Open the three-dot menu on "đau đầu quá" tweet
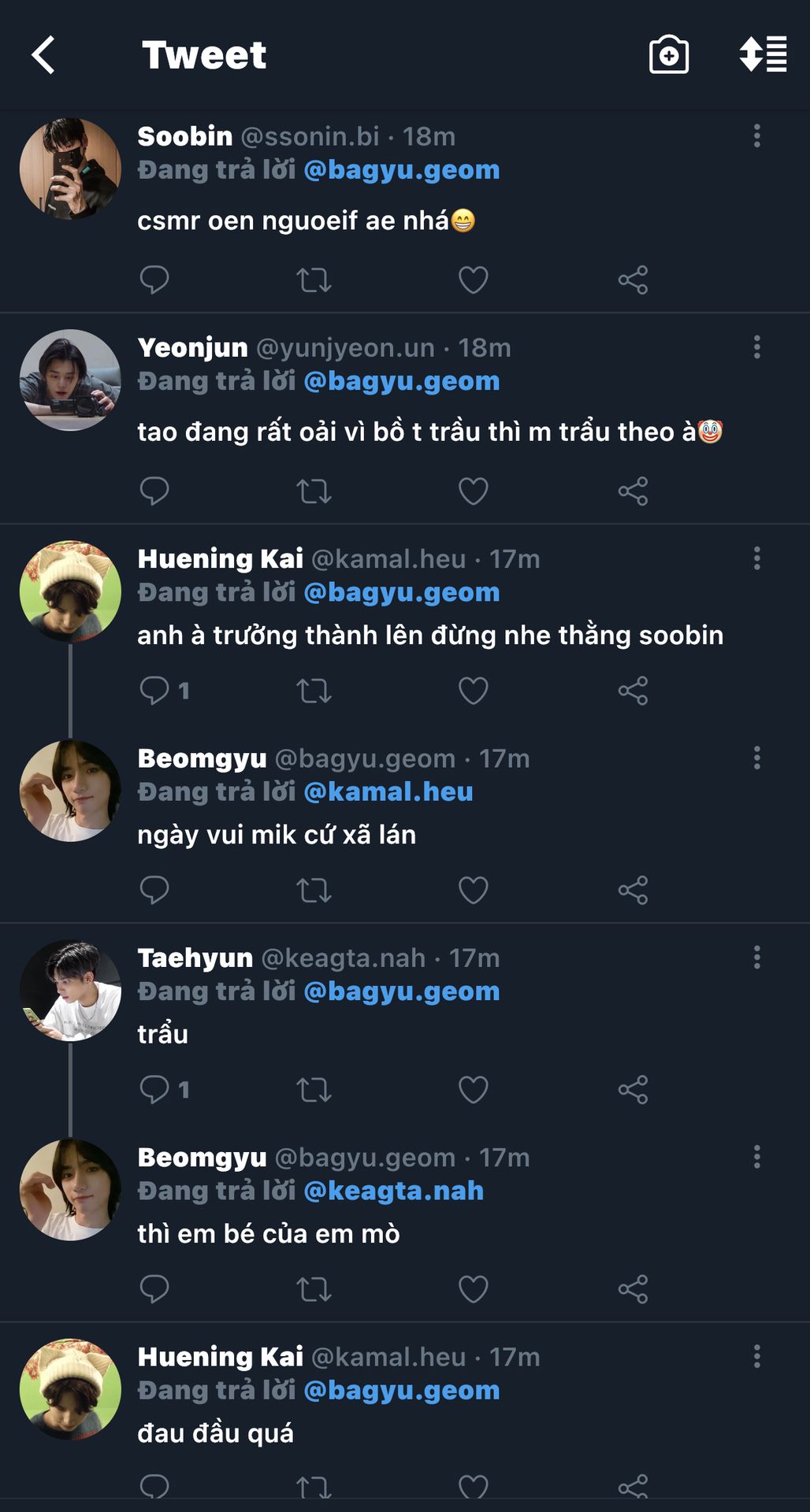Screen dimensions: 810x1512 [x=756, y=1357]
